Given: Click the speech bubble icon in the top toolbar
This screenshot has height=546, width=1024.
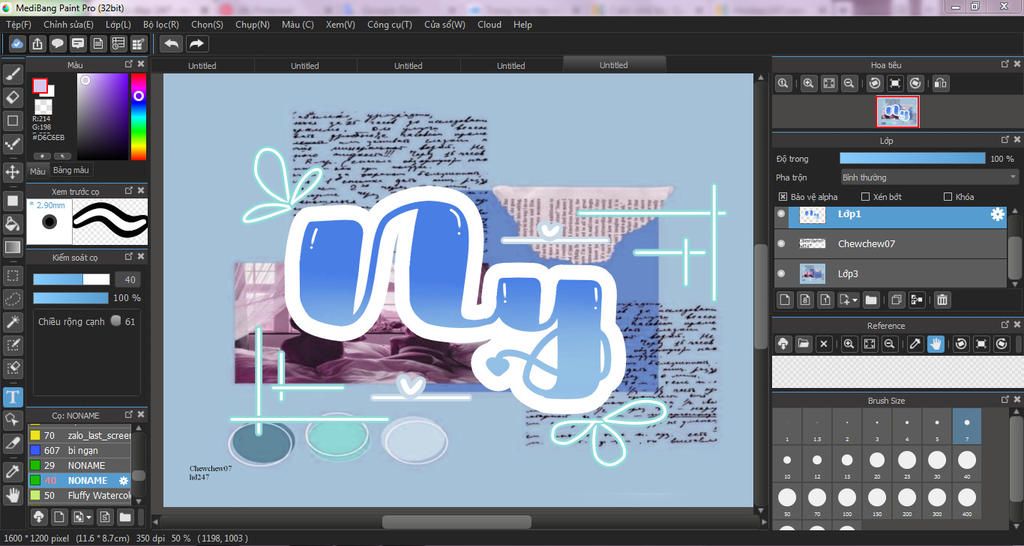Looking at the screenshot, I should pos(57,44).
